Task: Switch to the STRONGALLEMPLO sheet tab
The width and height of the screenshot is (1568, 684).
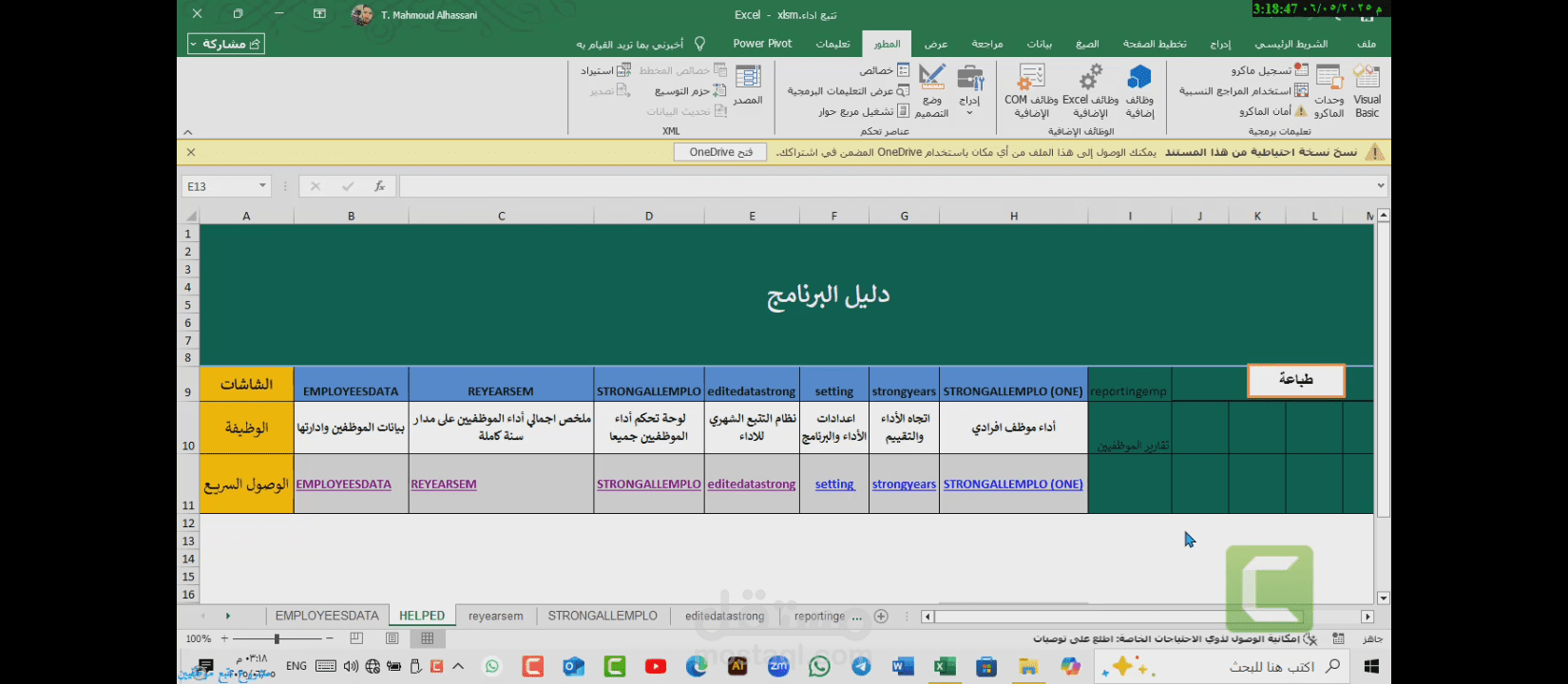Action: pyautogui.click(x=602, y=616)
